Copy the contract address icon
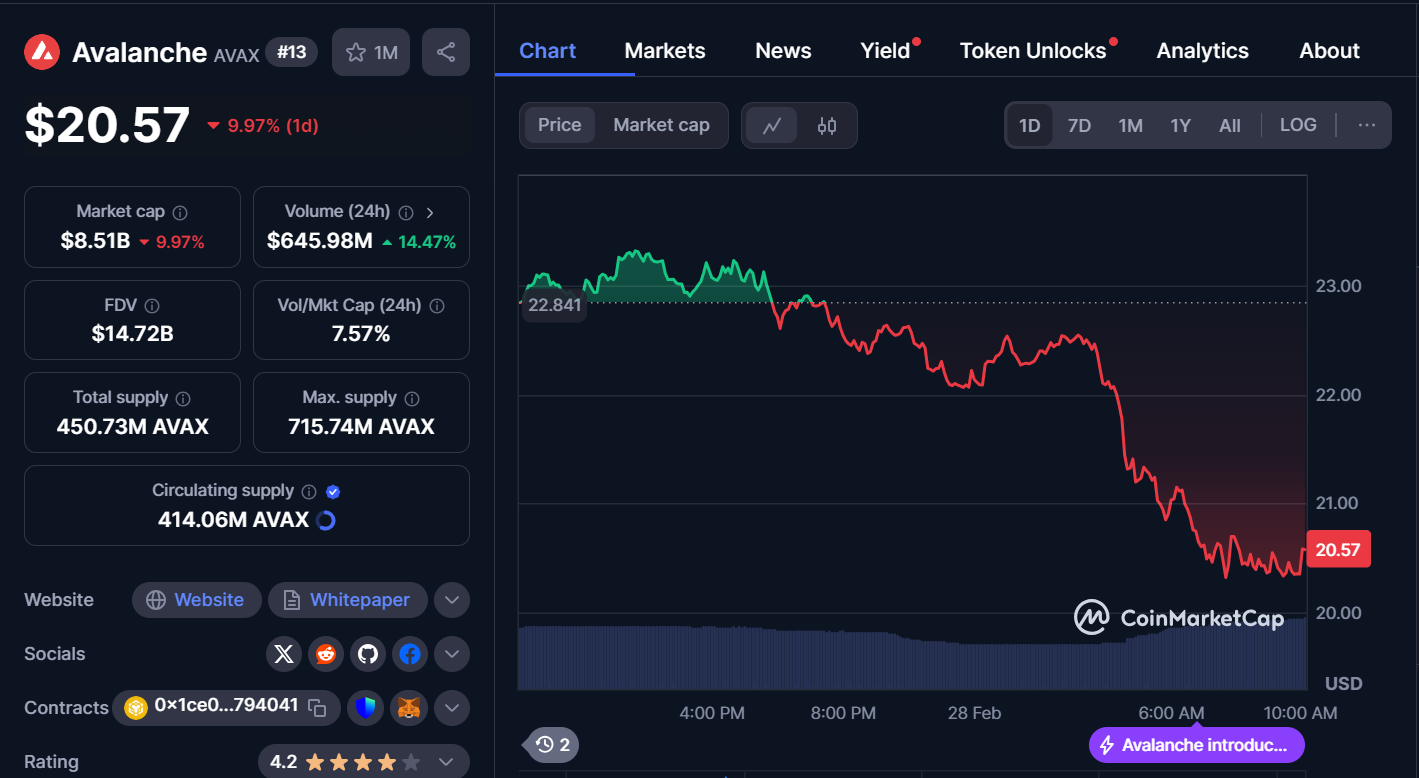 [318, 708]
